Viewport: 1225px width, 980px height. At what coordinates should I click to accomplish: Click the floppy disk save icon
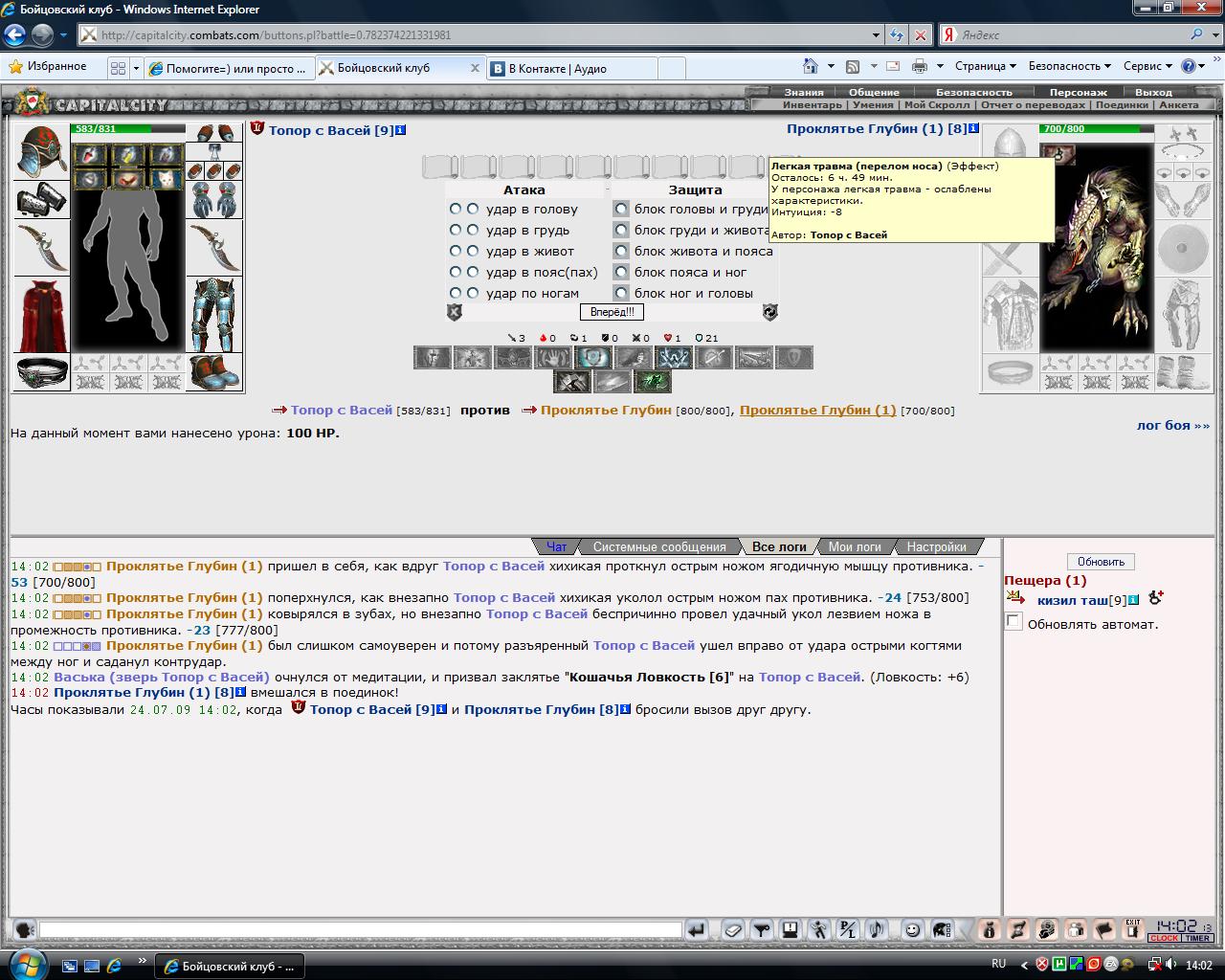pos(791,929)
